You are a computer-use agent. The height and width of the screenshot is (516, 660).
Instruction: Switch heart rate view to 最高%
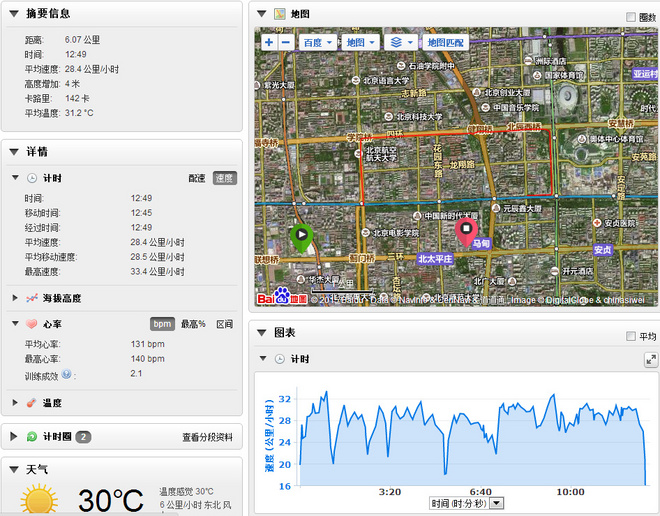coord(193,324)
